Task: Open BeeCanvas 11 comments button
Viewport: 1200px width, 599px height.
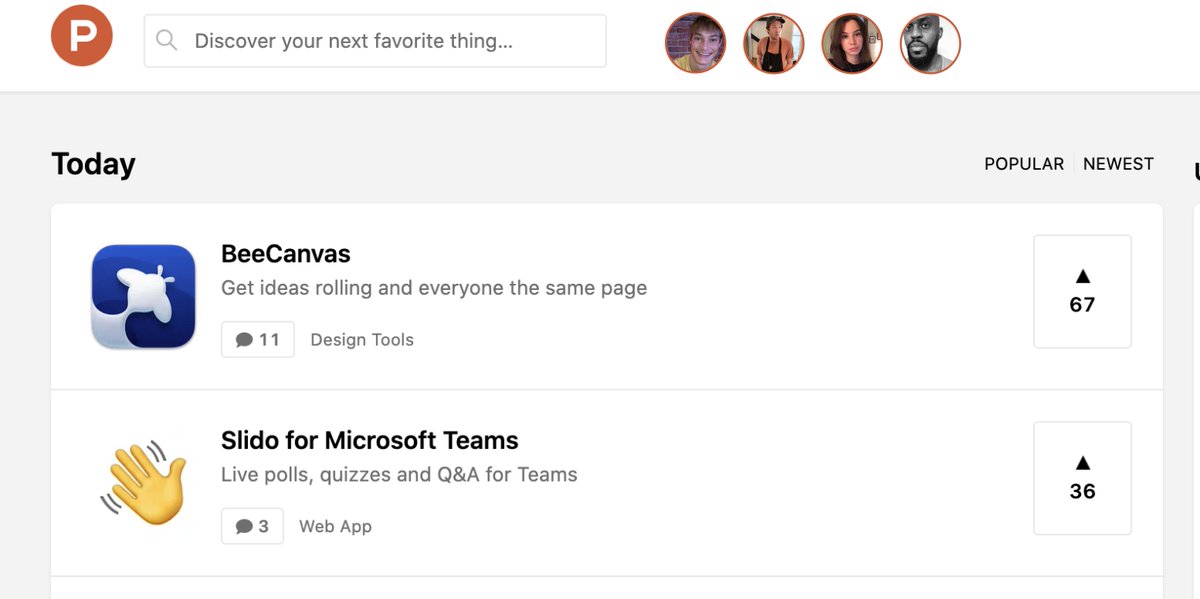Action: tap(258, 340)
